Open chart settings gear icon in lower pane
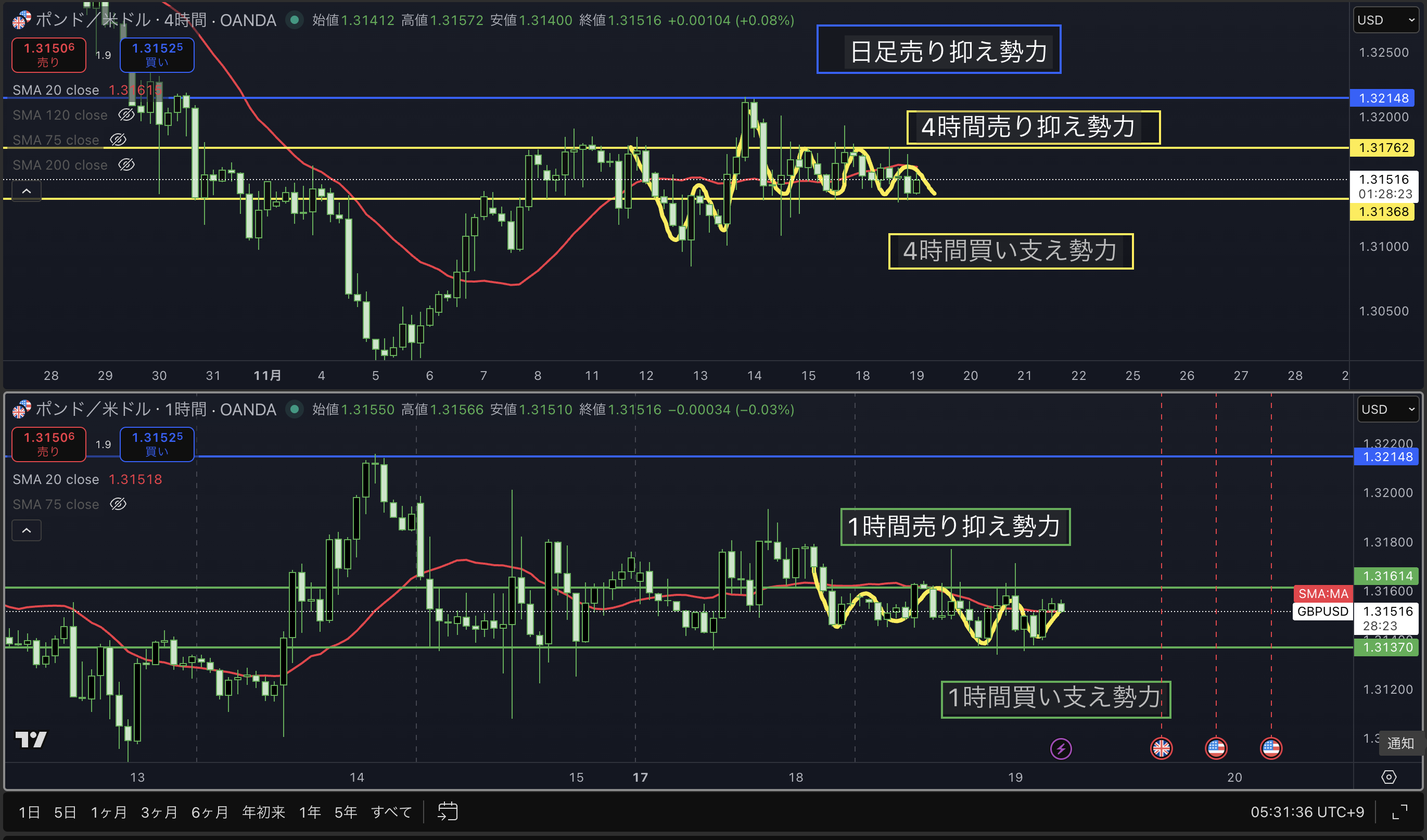Viewport: 1427px width, 840px height. (x=1388, y=777)
